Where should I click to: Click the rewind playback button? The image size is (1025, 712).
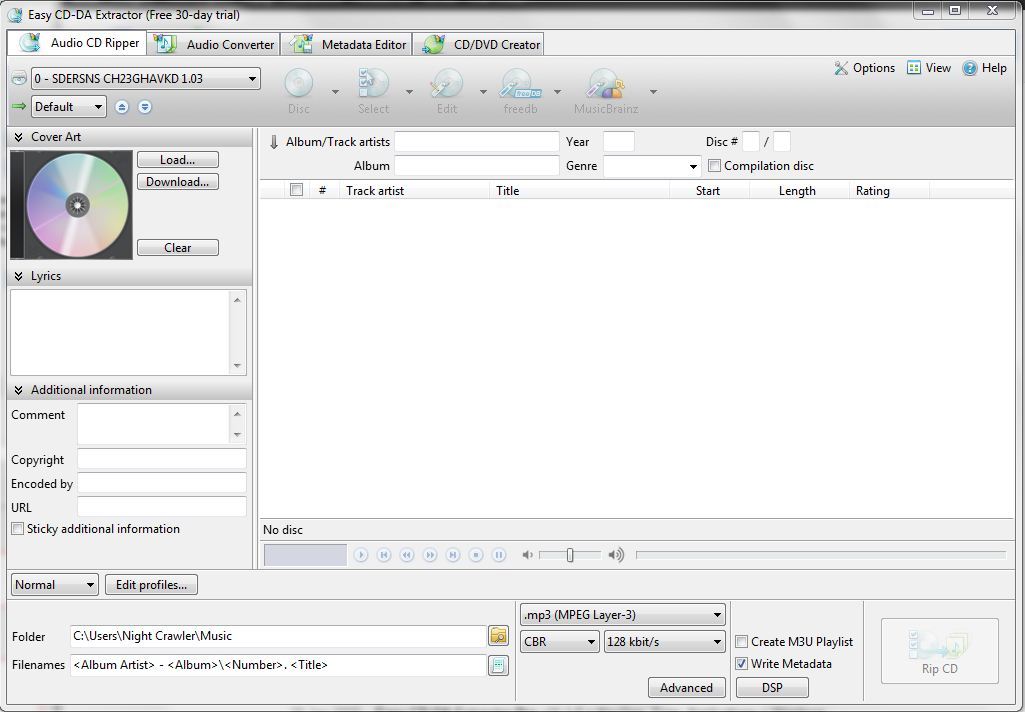click(x=407, y=555)
